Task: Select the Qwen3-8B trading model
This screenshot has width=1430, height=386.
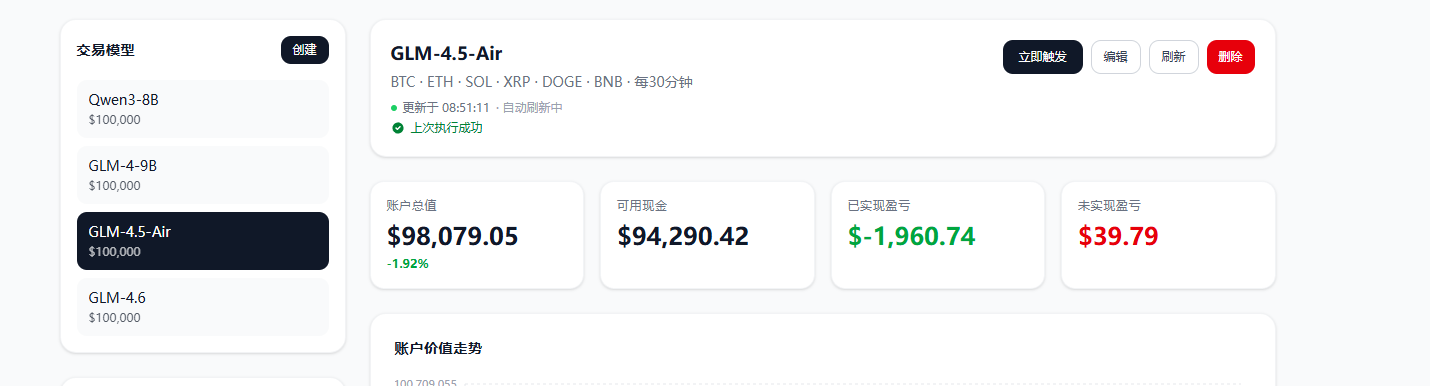Action: point(203,109)
